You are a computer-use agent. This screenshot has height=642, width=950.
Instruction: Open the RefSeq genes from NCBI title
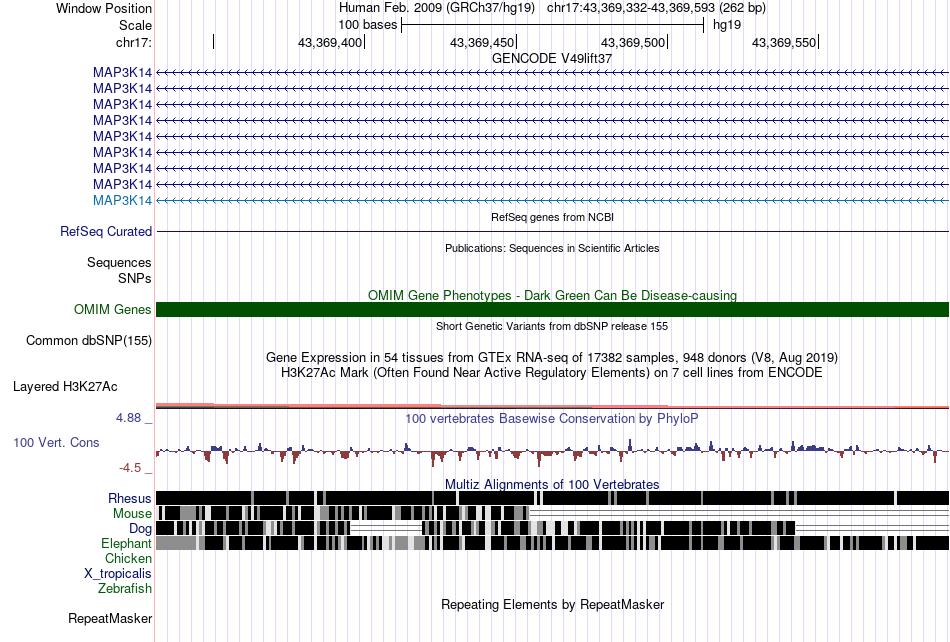[x=552, y=217]
